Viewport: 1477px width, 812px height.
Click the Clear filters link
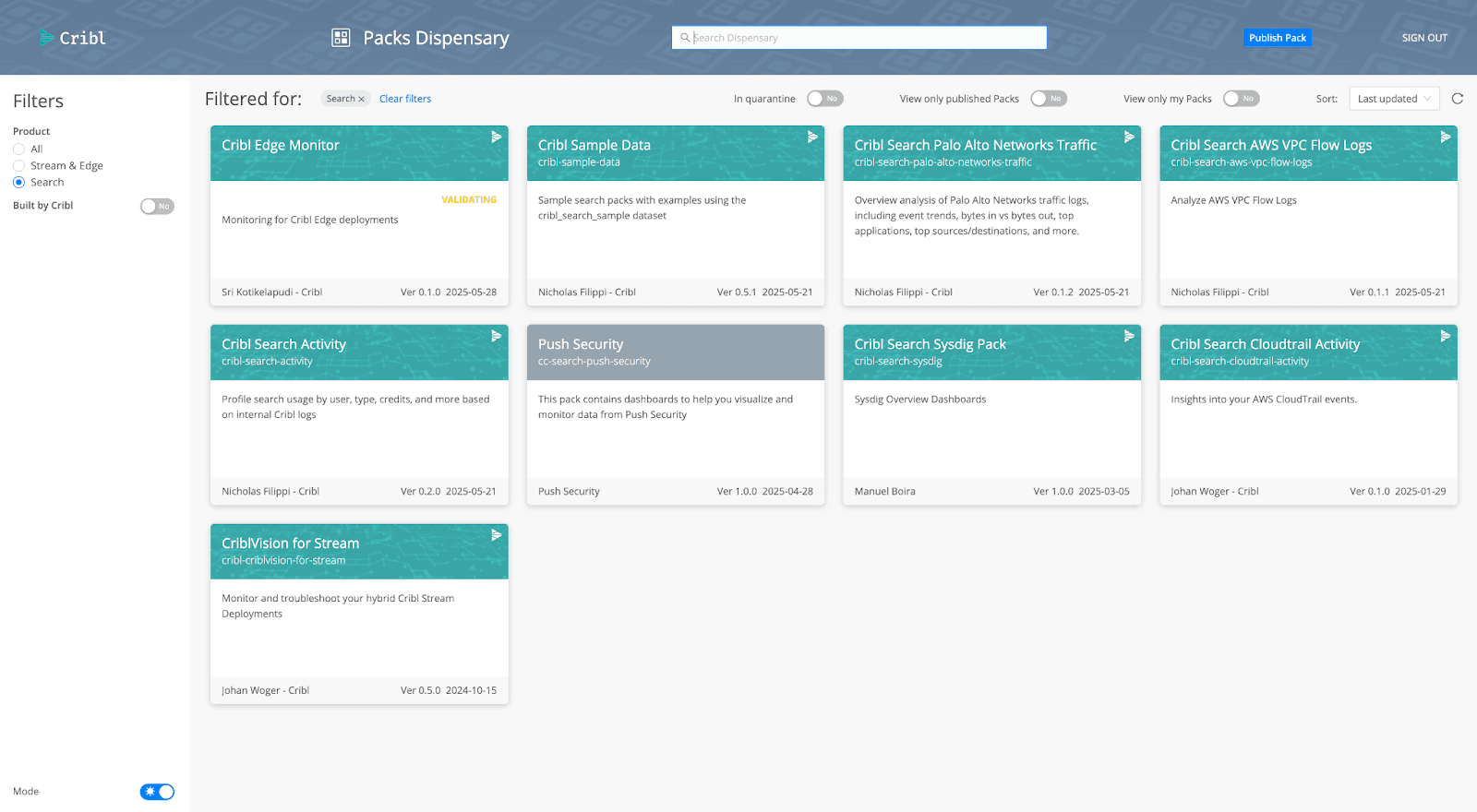click(404, 99)
